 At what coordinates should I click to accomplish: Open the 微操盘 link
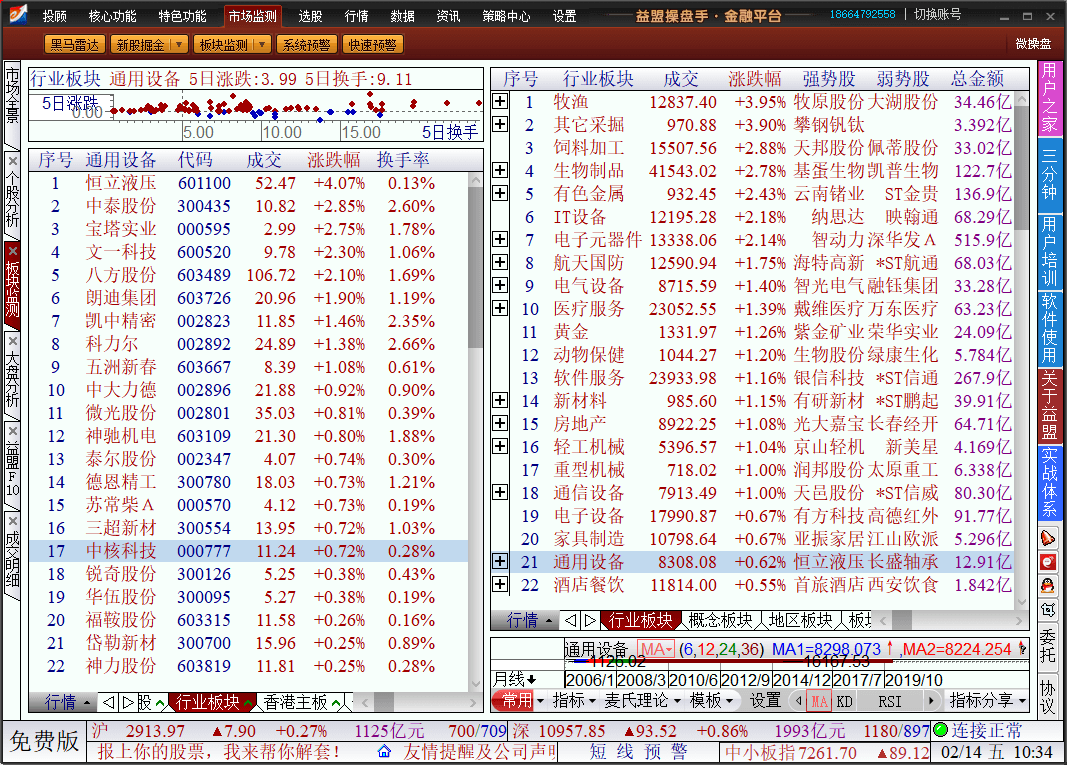tap(1033, 44)
